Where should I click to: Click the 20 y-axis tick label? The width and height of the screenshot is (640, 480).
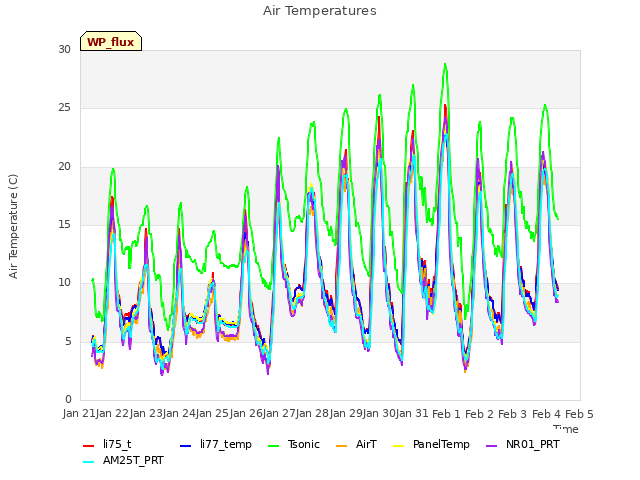coord(64,167)
